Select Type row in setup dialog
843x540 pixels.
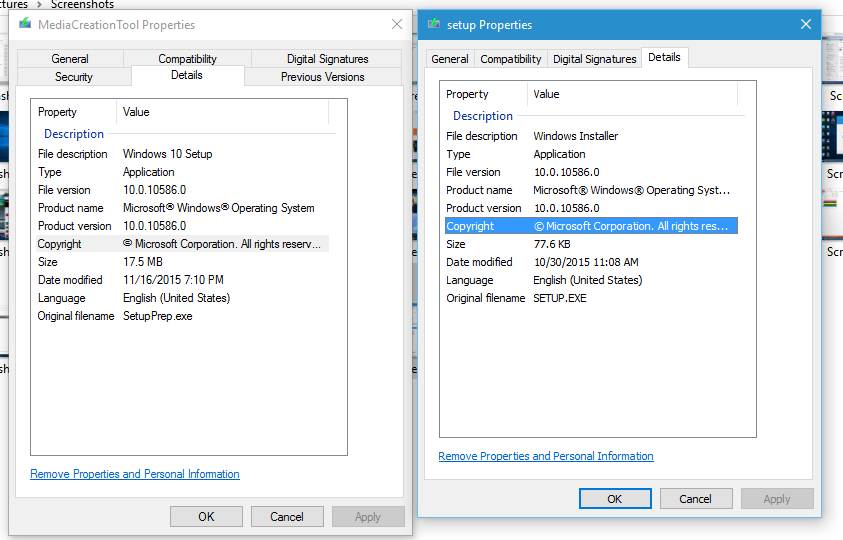click(591, 154)
